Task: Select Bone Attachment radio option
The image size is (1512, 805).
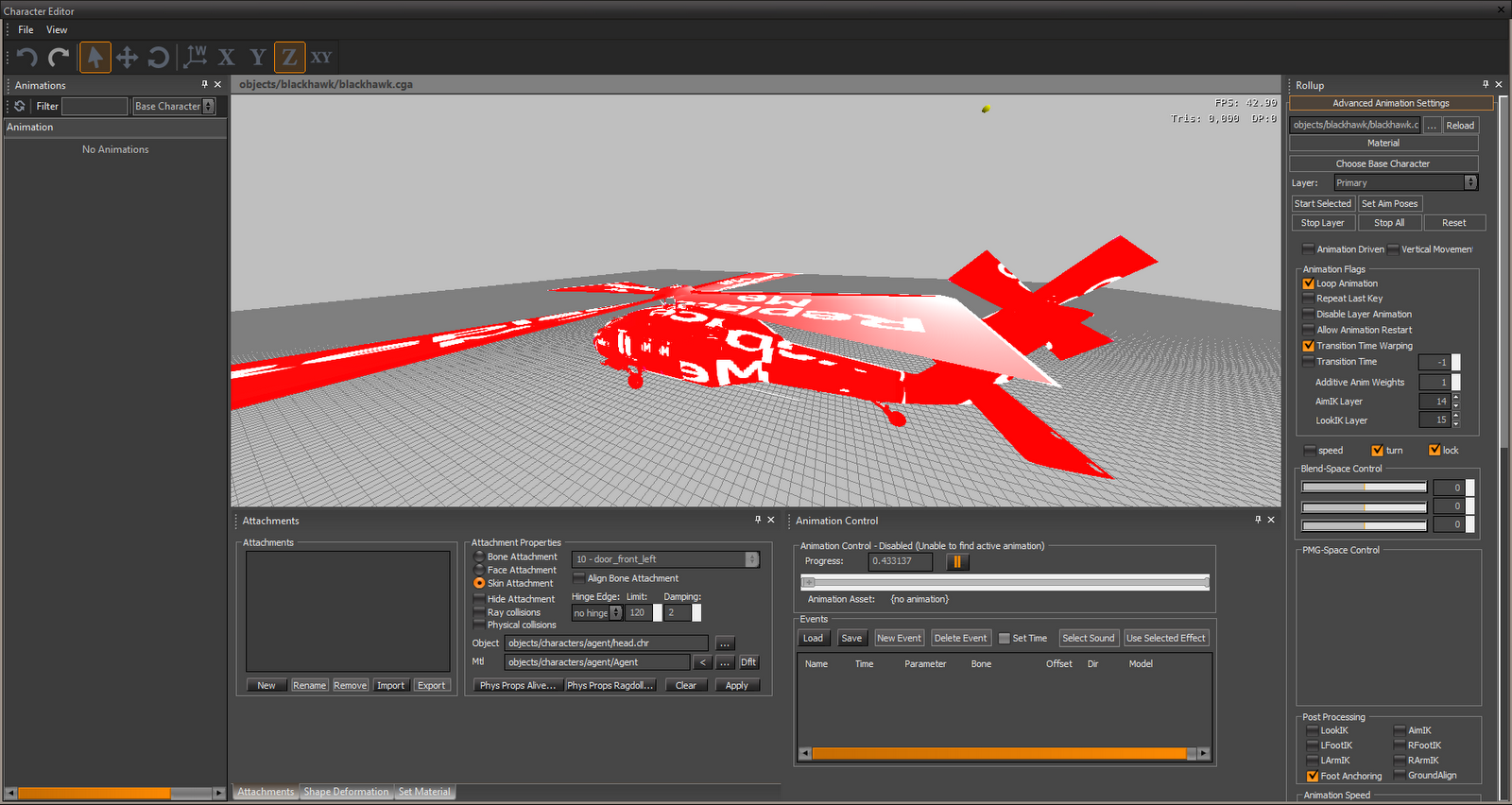Action: click(479, 557)
